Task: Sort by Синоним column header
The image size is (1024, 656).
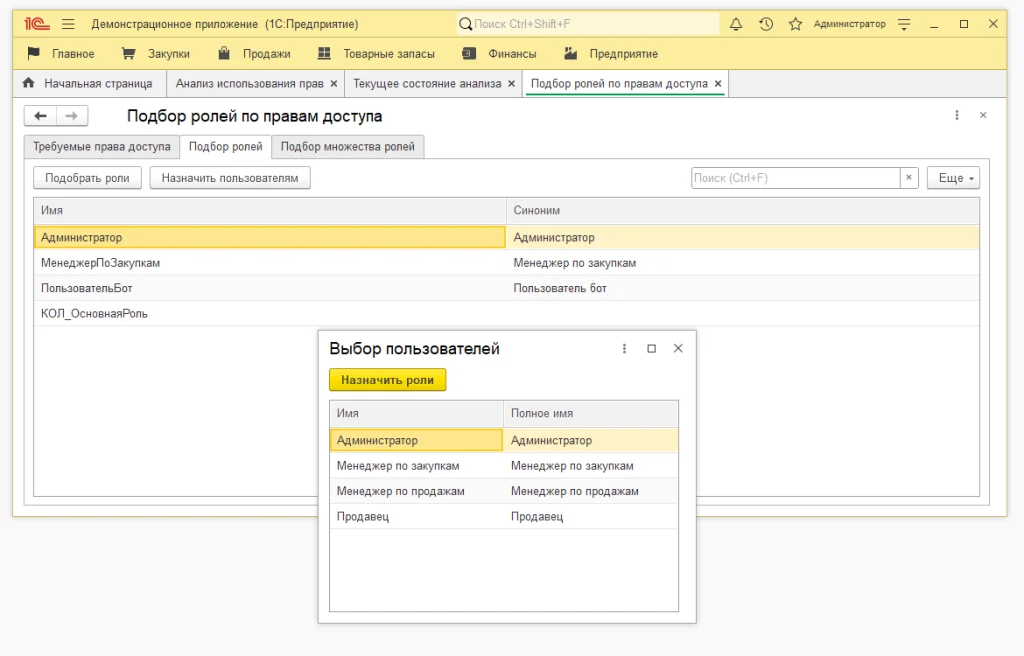Action: point(743,210)
